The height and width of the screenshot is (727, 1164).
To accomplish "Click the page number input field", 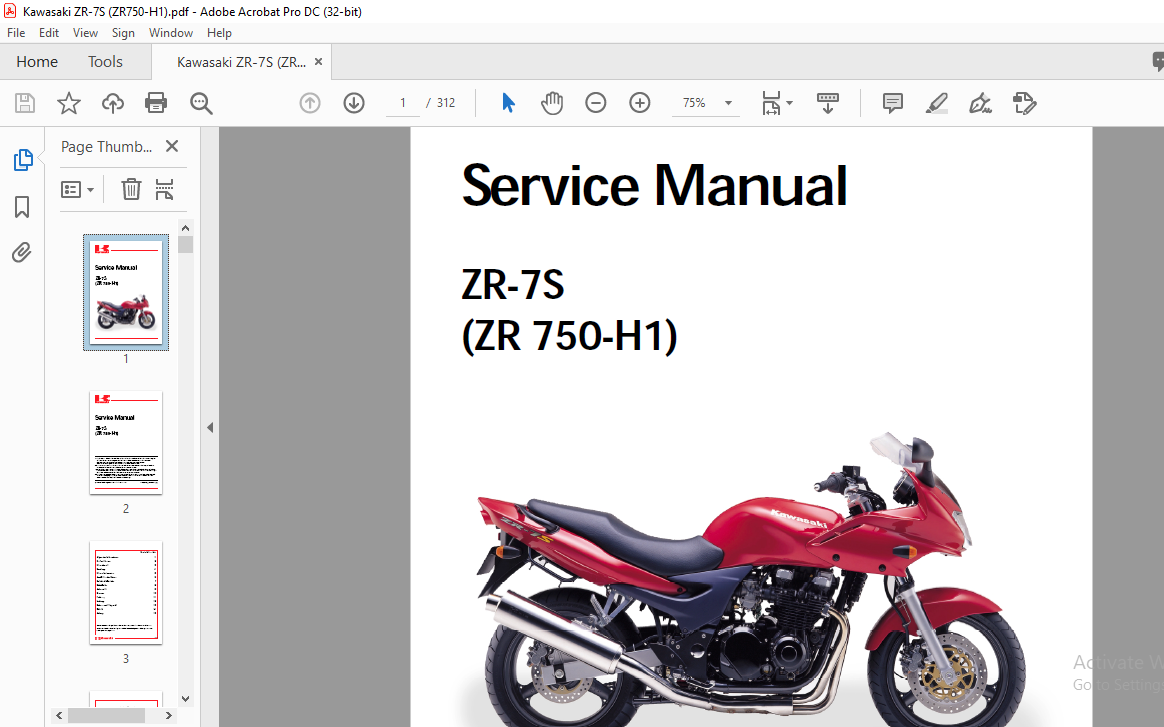I will pyautogui.click(x=403, y=102).
